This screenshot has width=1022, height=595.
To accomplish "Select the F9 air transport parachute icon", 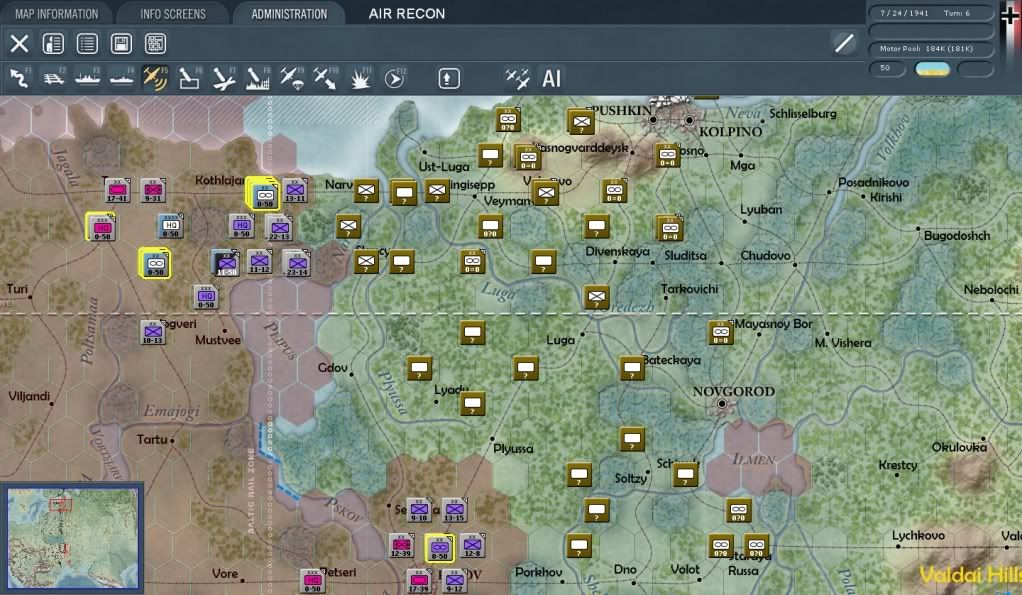I will click(291, 78).
